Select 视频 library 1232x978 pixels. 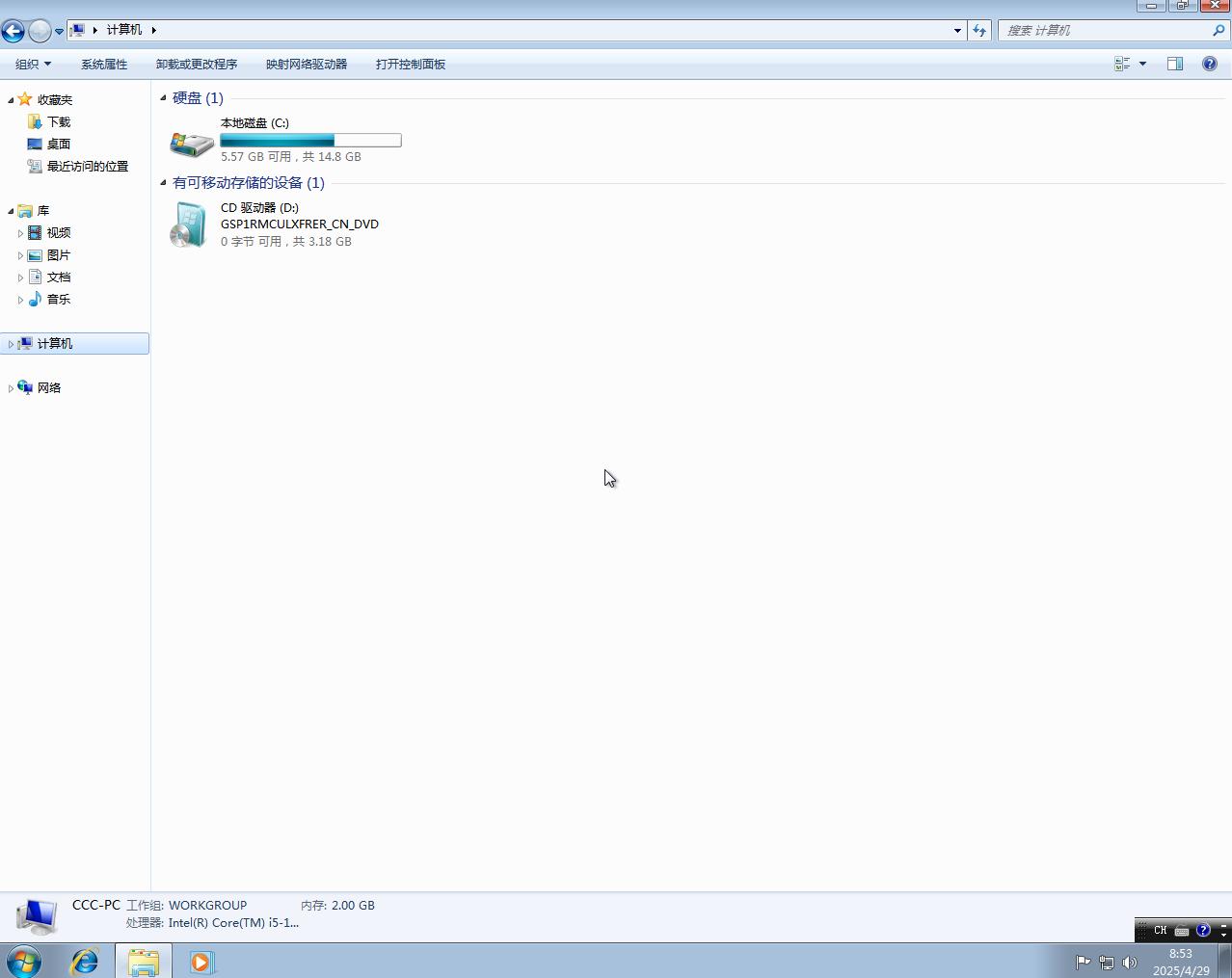(59, 233)
